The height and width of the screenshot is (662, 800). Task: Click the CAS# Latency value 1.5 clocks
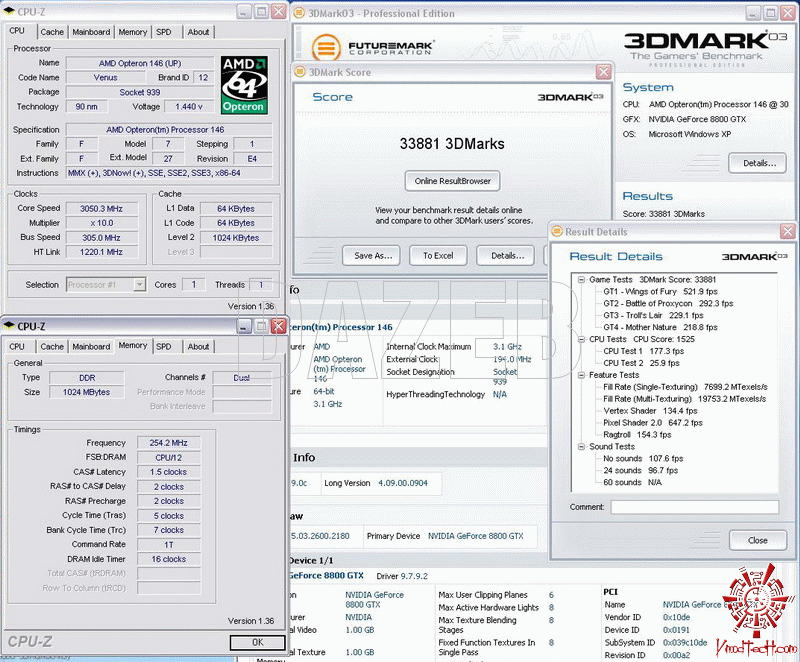click(168, 472)
